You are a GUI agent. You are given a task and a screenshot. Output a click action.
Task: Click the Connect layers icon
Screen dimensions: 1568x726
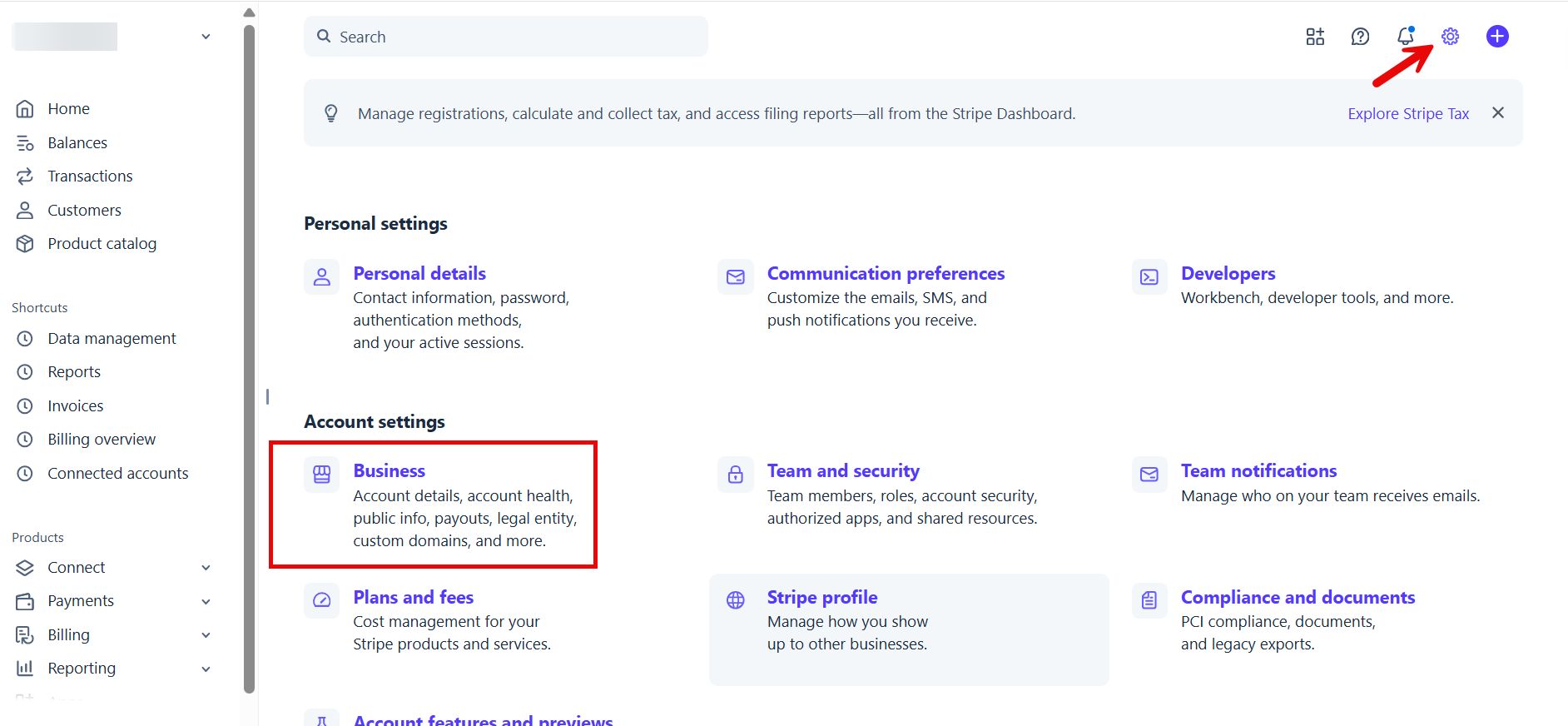pos(25,568)
